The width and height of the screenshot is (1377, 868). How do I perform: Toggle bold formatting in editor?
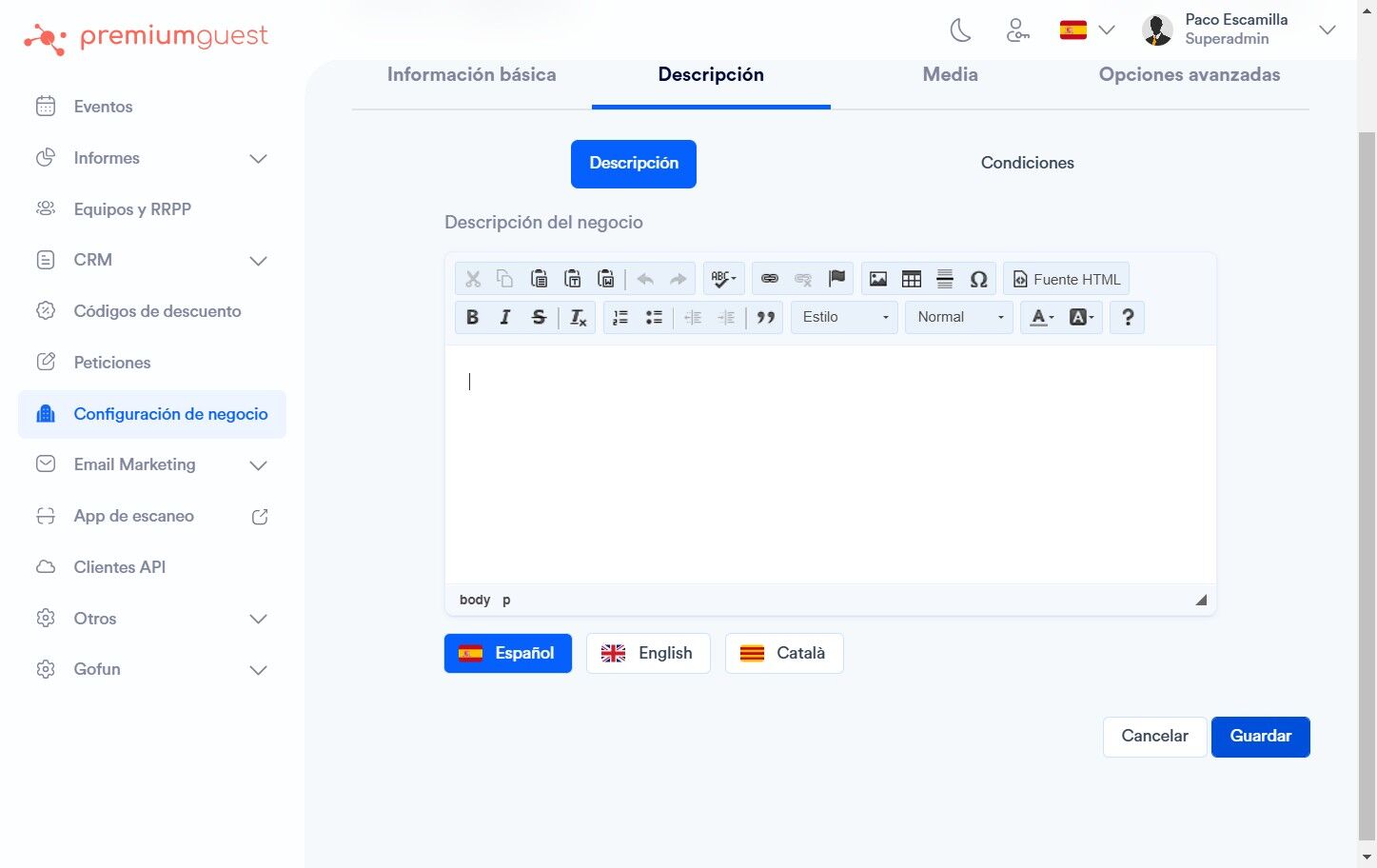pos(472,318)
